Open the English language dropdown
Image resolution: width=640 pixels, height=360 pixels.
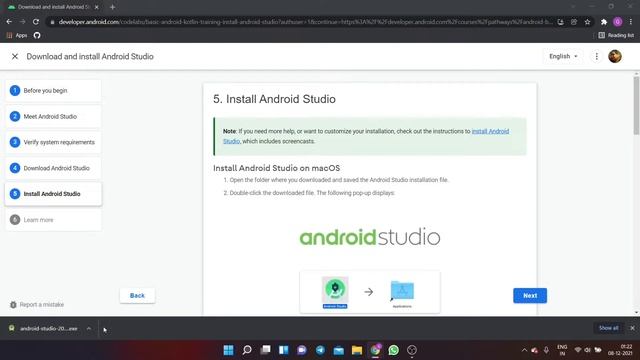click(563, 56)
